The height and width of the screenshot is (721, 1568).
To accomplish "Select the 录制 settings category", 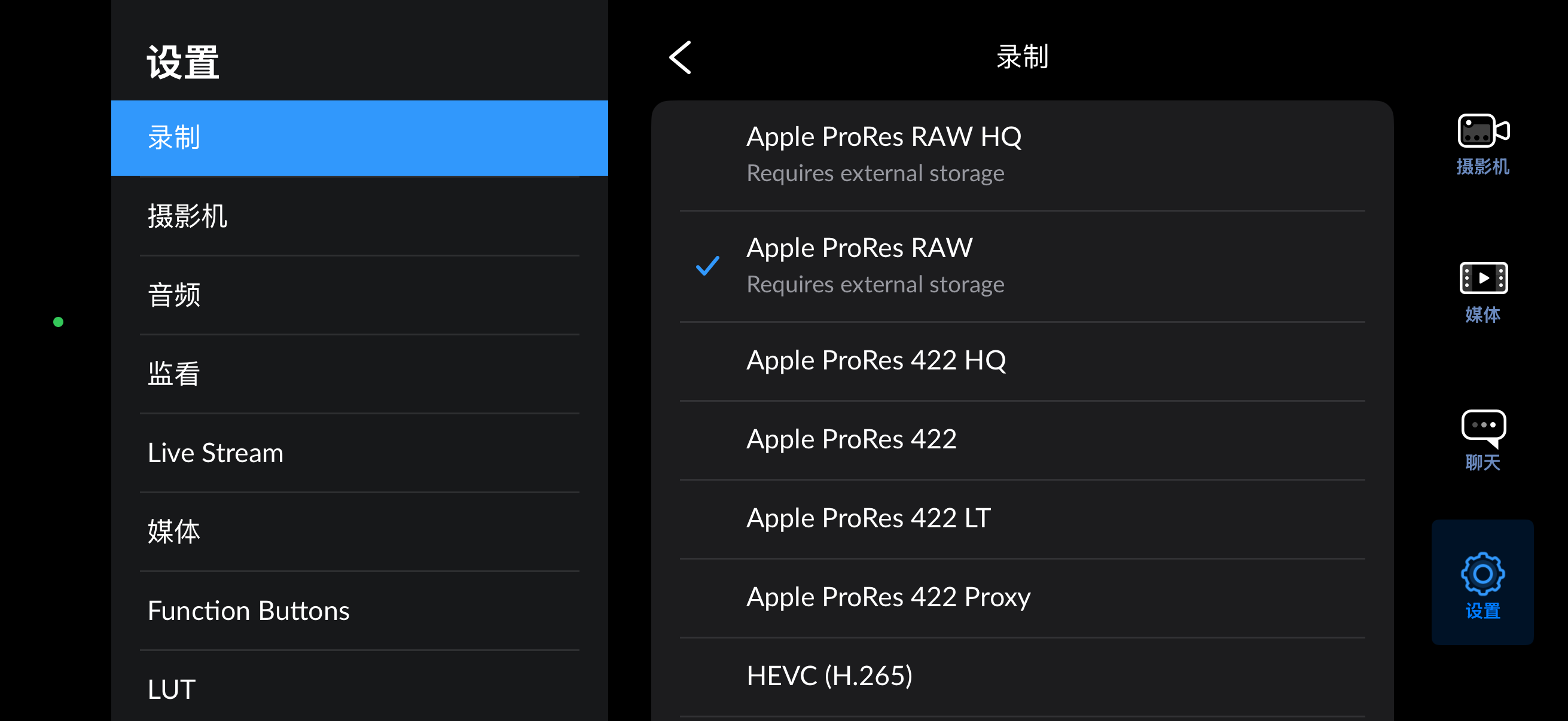I will click(359, 138).
